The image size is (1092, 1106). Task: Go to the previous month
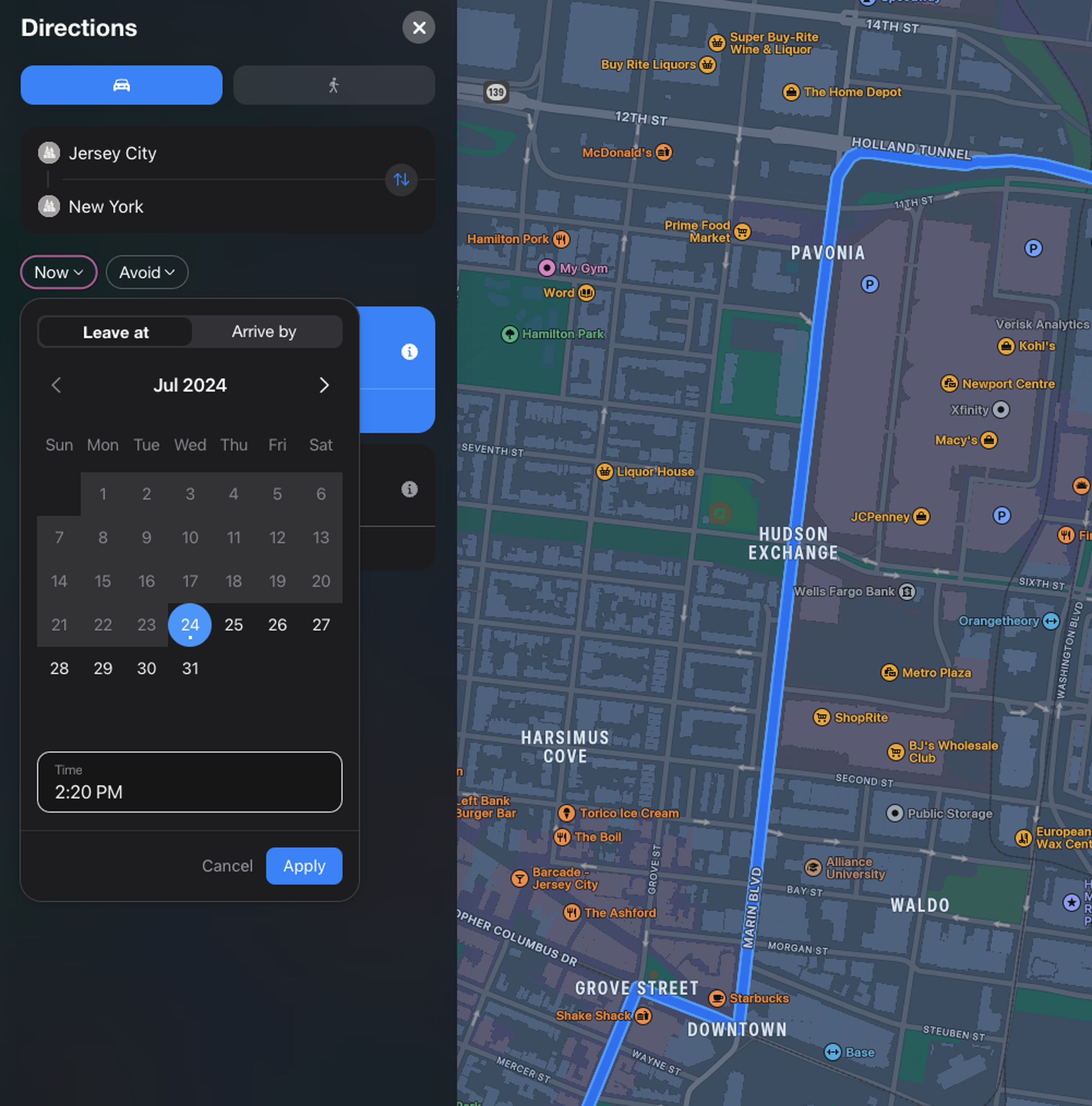(x=56, y=385)
